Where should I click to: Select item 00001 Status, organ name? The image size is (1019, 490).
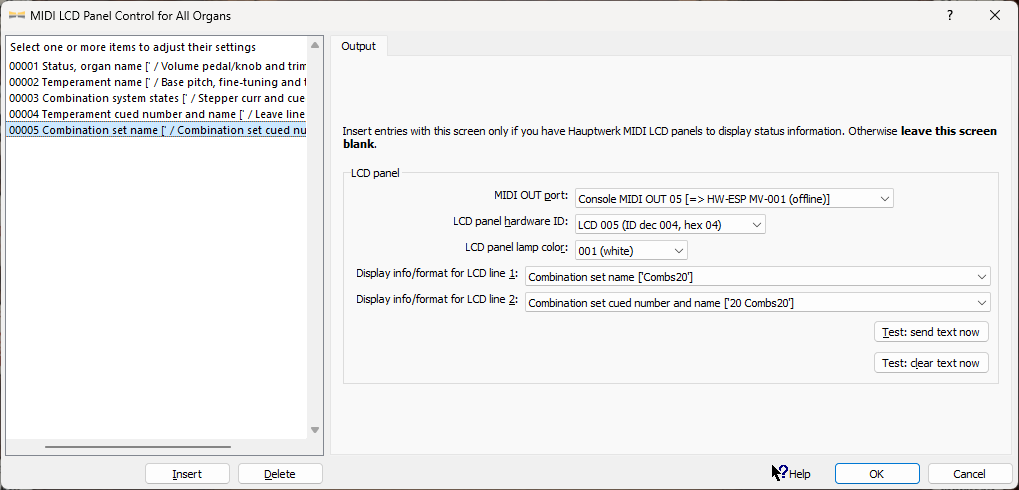[x=156, y=66]
